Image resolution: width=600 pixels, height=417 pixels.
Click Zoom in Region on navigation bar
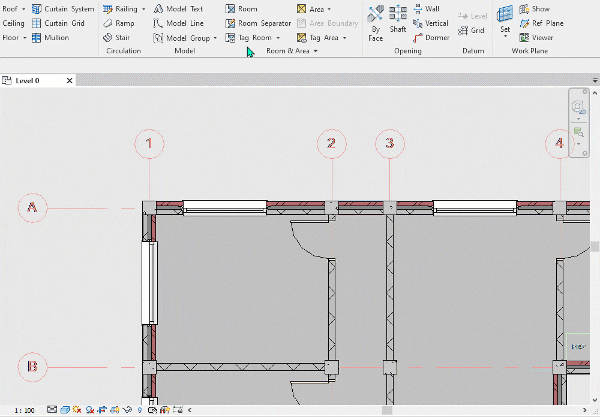(x=579, y=132)
